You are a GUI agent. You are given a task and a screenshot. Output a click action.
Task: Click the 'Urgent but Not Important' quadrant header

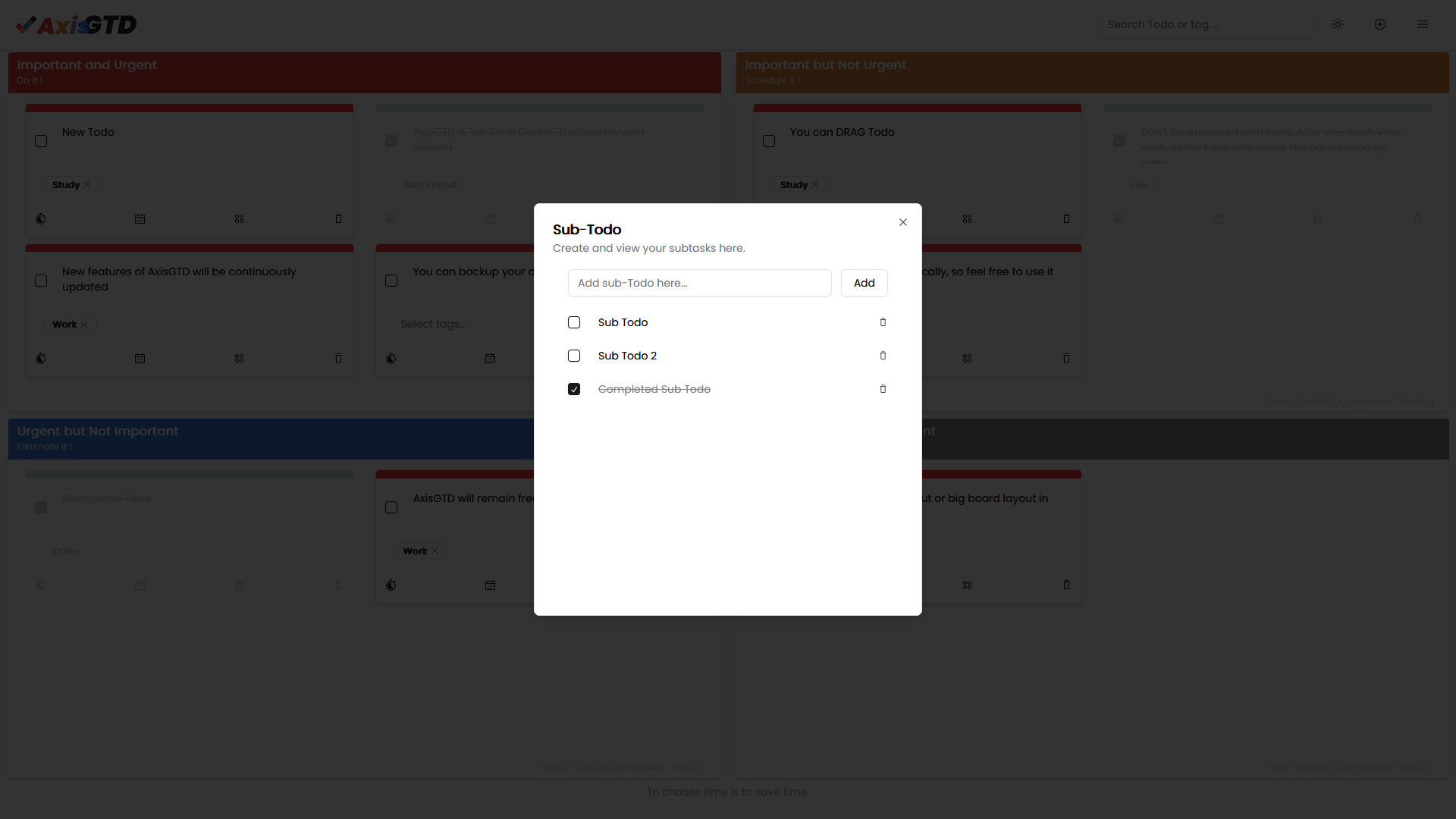[x=271, y=438]
